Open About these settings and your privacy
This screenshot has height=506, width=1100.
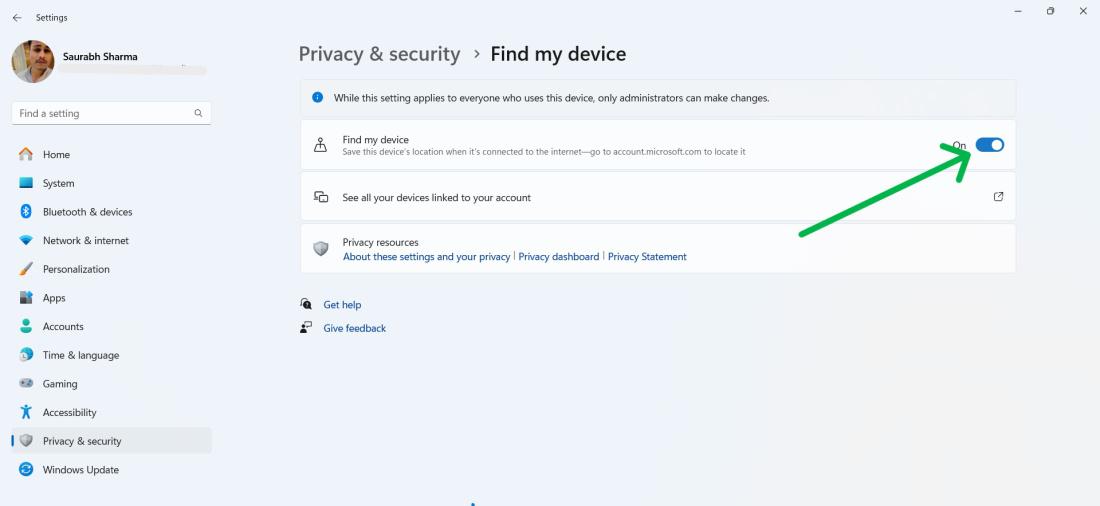[426, 257]
